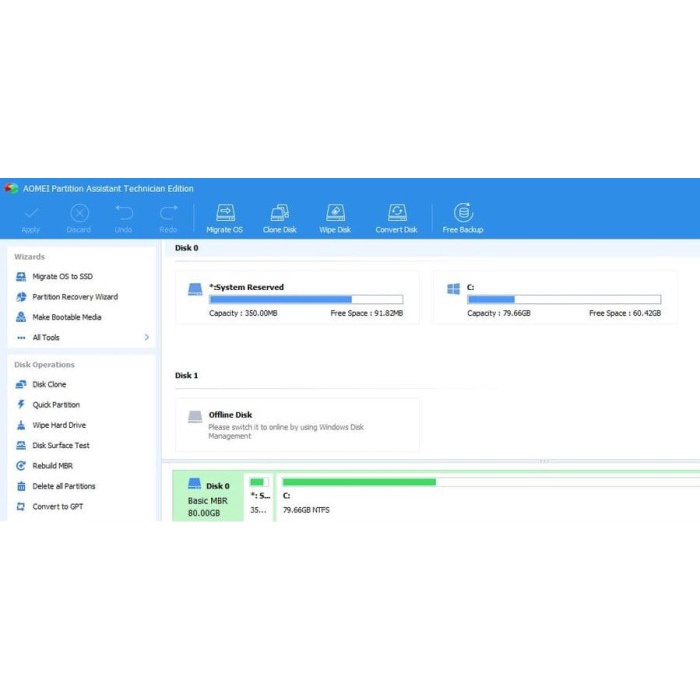
Task: Click '79.66GB NTFS' label in disk map
Action: [x=306, y=510]
